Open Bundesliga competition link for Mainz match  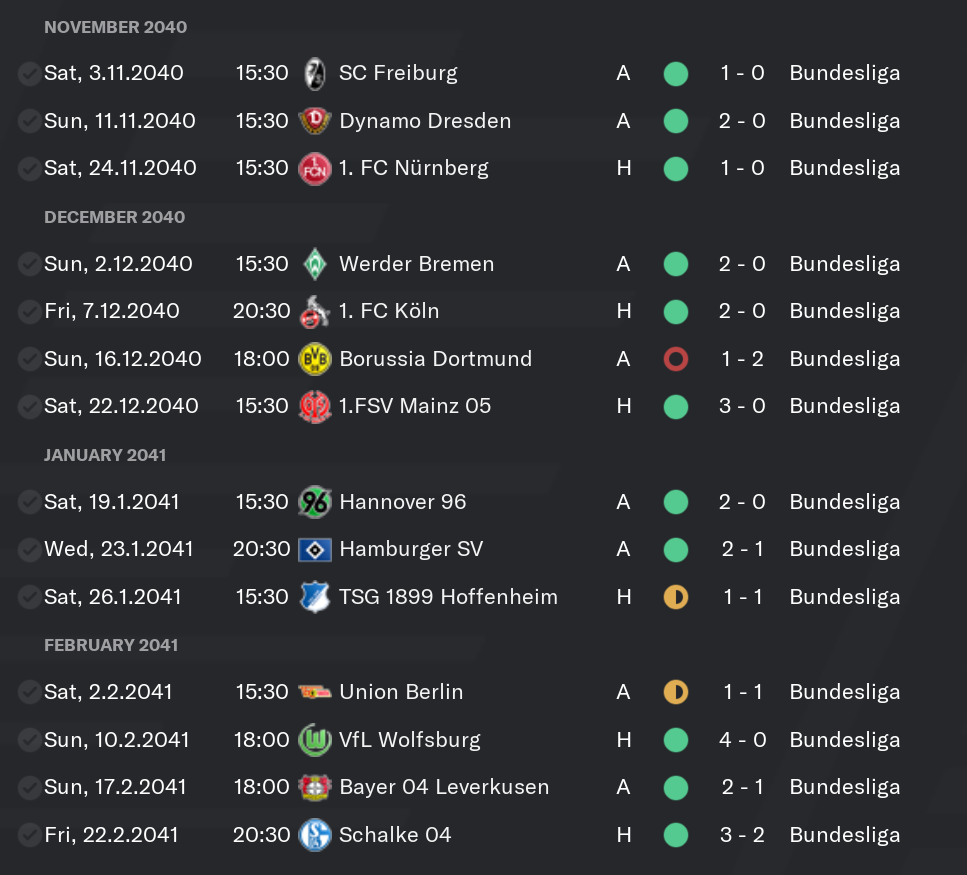pos(845,406)
